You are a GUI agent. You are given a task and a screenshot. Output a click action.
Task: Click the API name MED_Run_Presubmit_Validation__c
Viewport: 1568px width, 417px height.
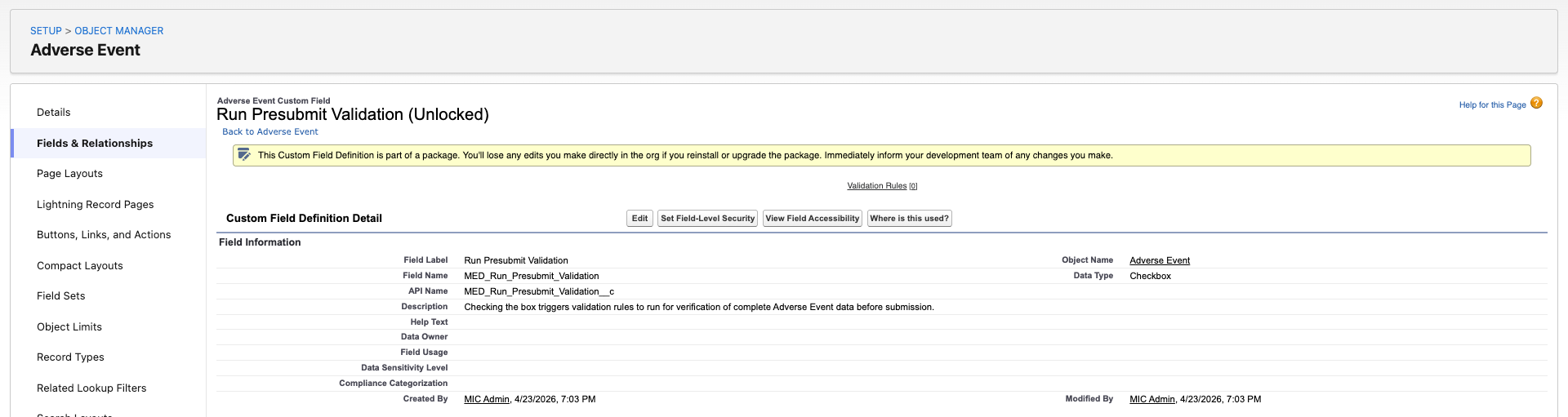tap(539, 291)
